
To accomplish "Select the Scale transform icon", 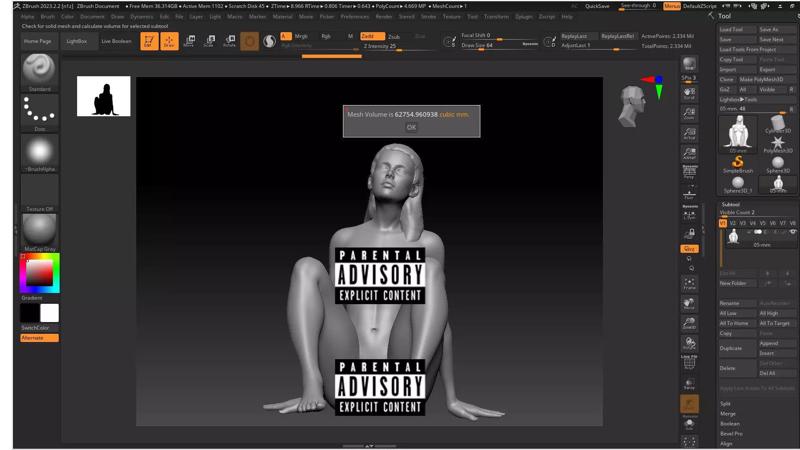I will [209, 41].
